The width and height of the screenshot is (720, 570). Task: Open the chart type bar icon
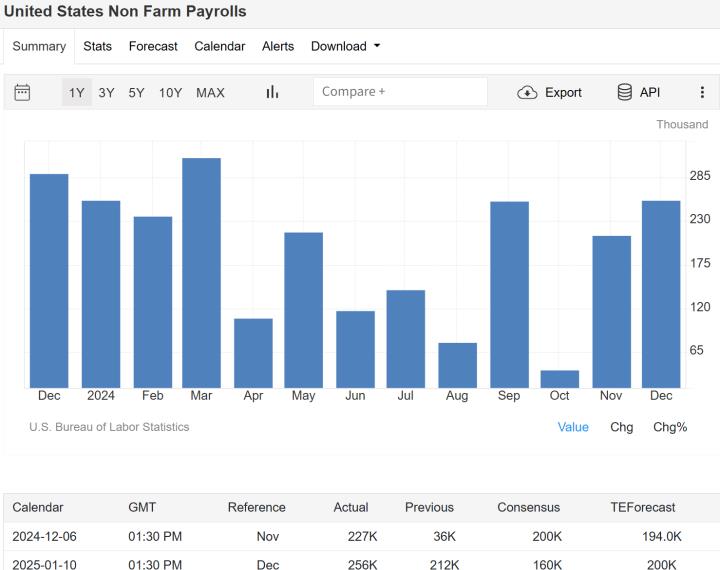[x=272, y=92]
